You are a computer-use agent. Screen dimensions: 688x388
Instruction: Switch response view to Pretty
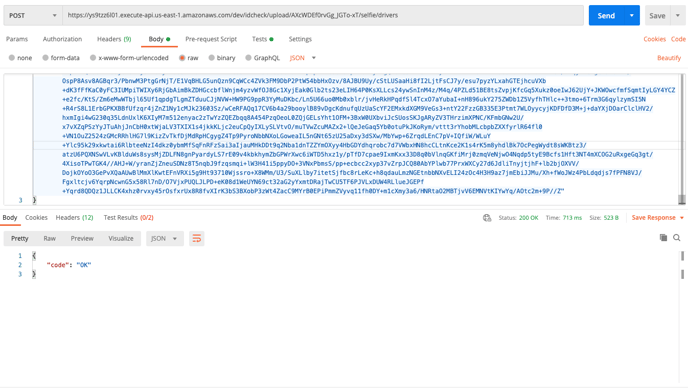(20, 238)
